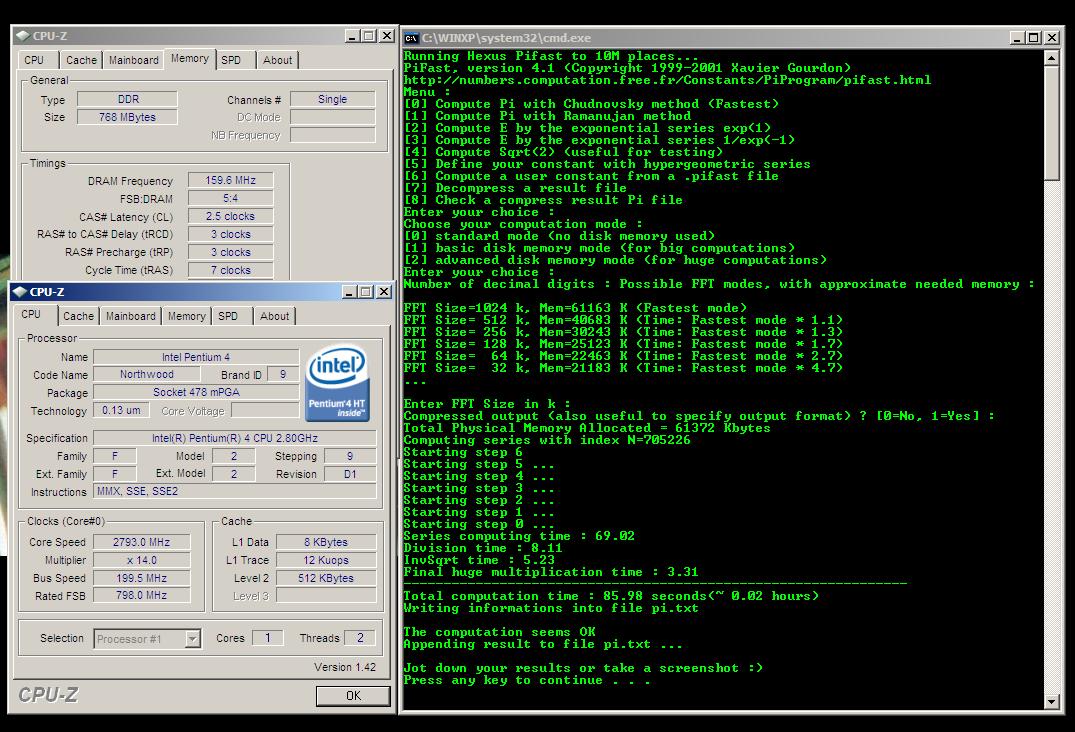Click the FSB:DRAM value 5:4
The height and width of the screenshot is (732, 1075).
[230, 198]
